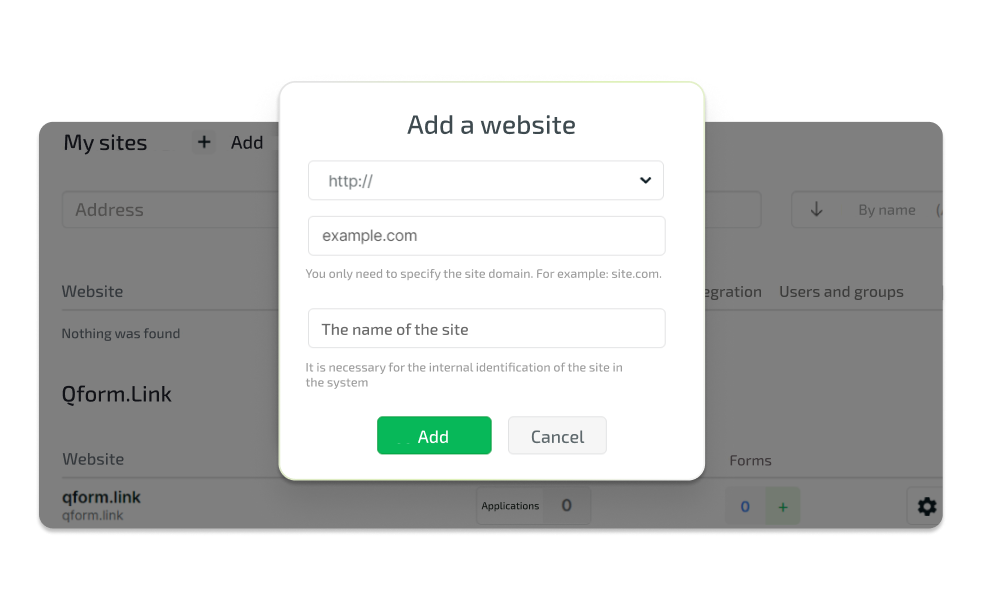Click the blue forms count 0

point(745,506)
